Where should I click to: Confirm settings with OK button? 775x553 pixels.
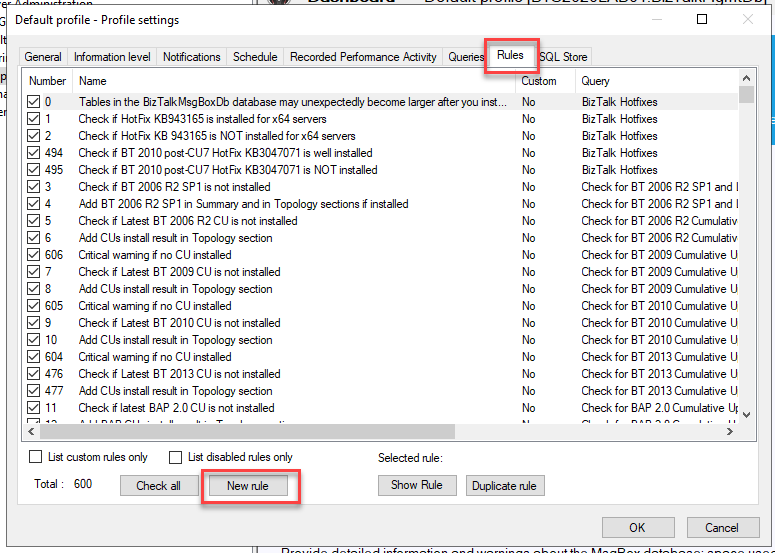637,528
